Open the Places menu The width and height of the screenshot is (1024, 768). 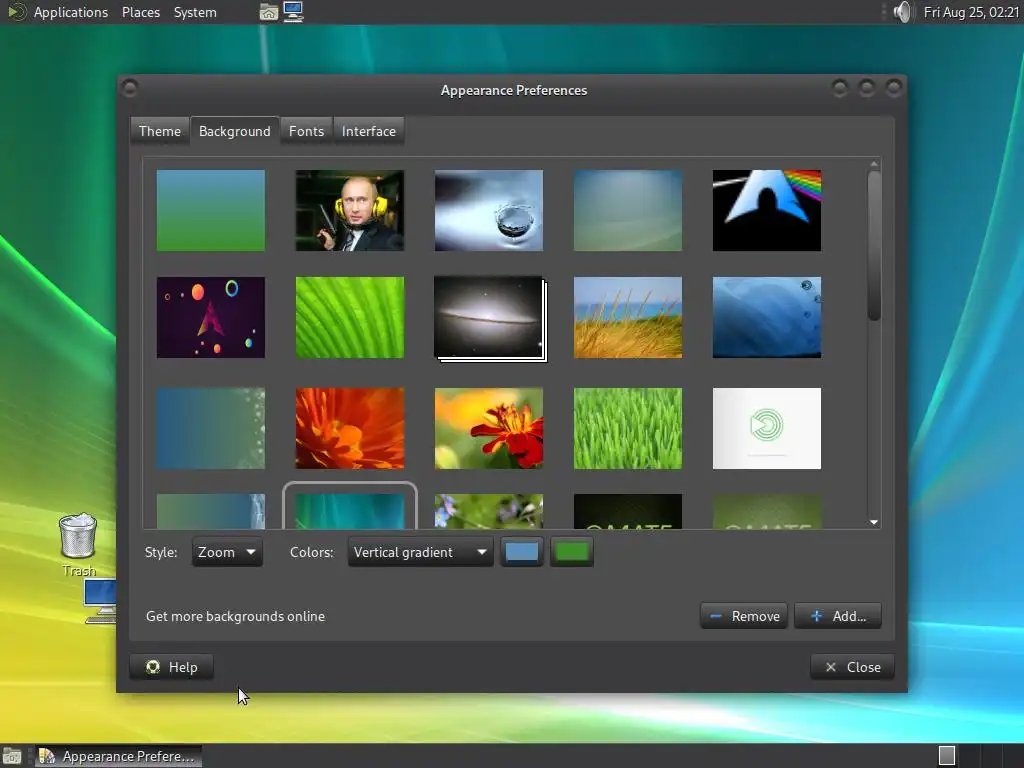[x=141, y=12]
